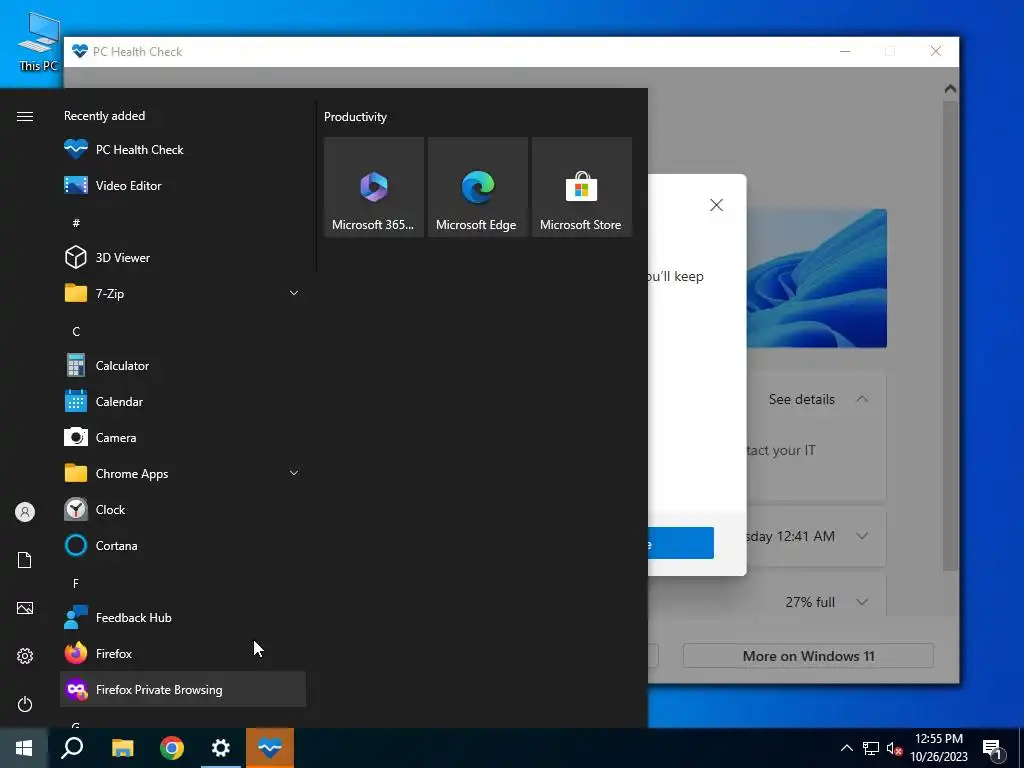This screenshot has width=1024, height=768.
Task: Open Microsoft Store tile
Action: click(x=581, y=187)
